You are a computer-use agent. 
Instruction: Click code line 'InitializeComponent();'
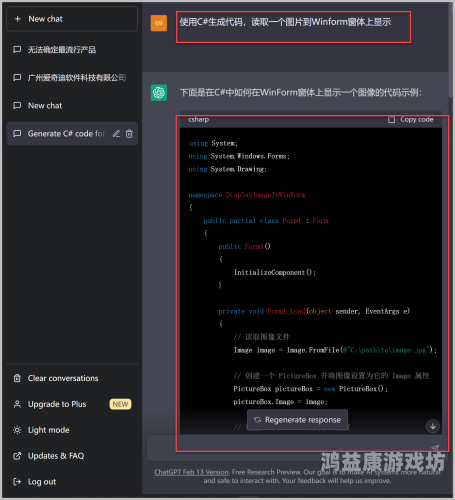pos(275,273)
